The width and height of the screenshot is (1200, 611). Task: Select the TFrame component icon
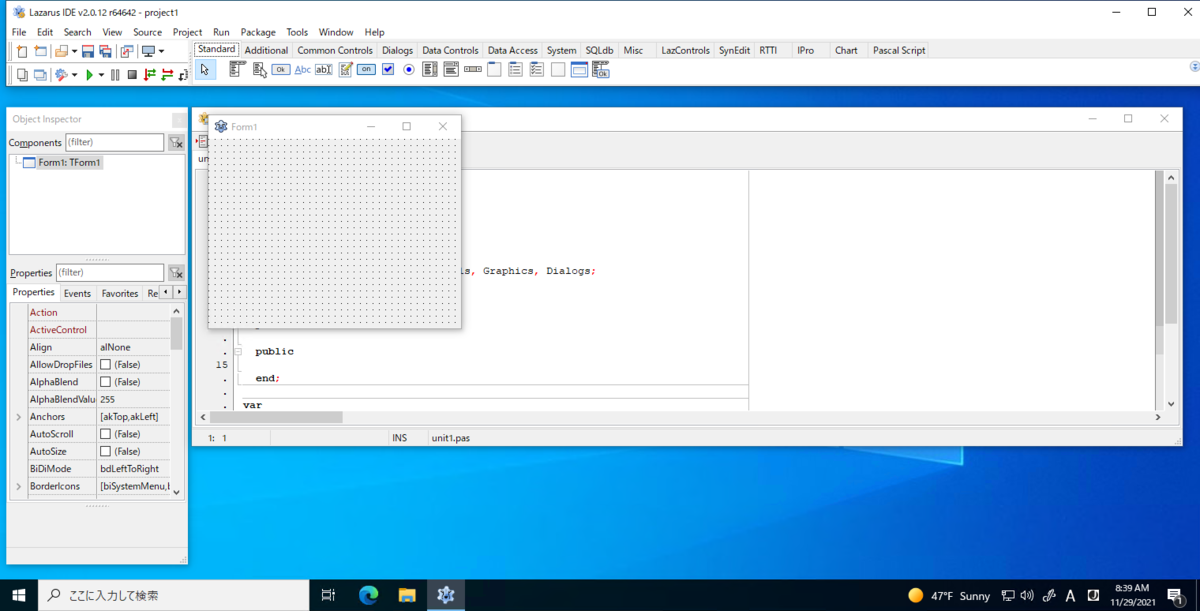[x=579, y=70]
